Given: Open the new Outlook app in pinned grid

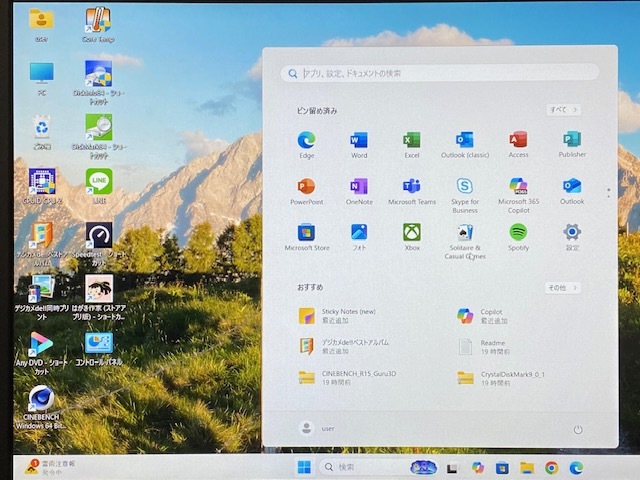Looking at the screenshot, I should [572, 191].
